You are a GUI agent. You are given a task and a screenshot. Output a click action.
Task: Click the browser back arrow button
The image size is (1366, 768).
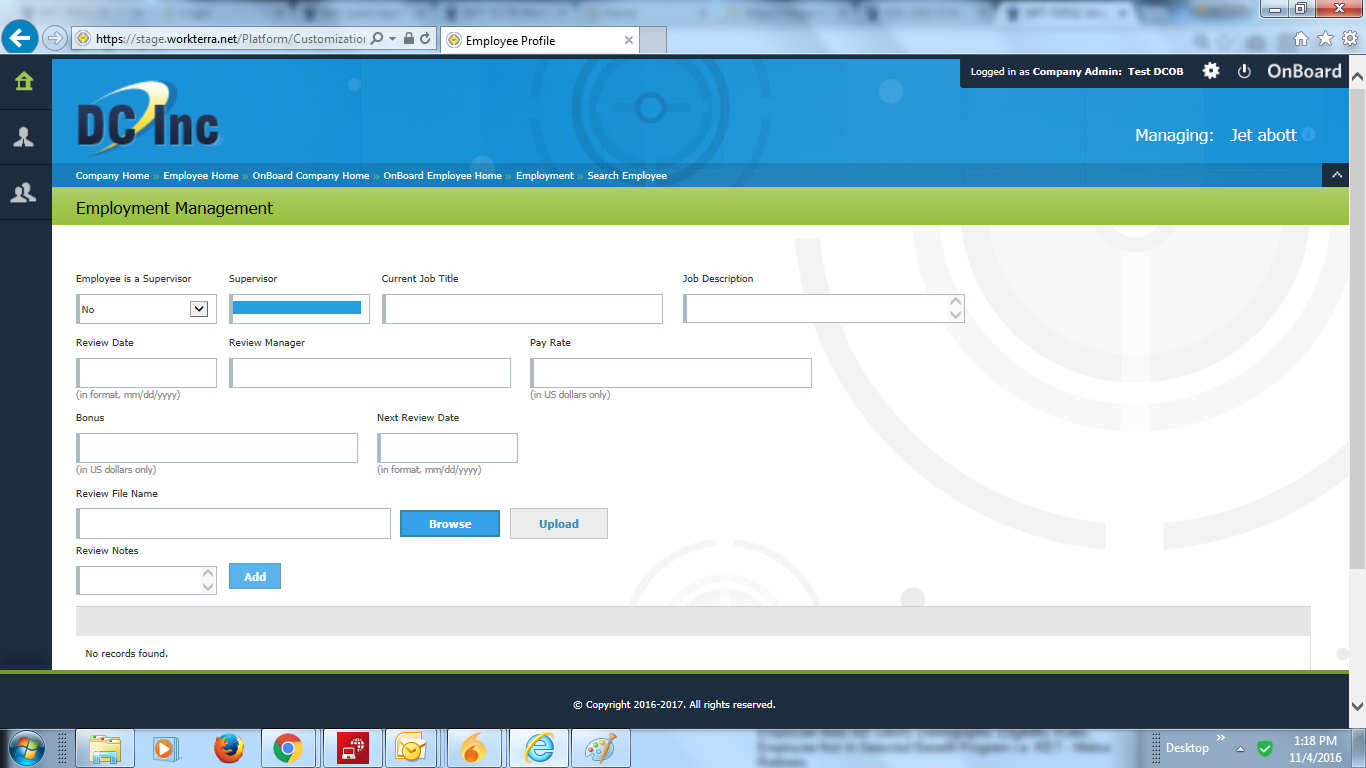[20, 39]
